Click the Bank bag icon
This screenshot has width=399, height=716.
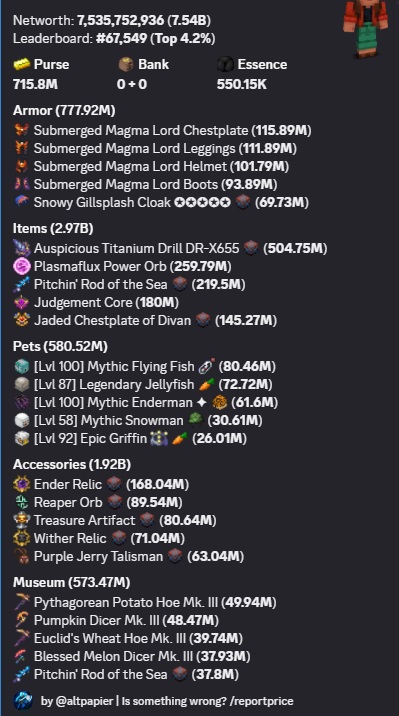(x=126, y=65)
